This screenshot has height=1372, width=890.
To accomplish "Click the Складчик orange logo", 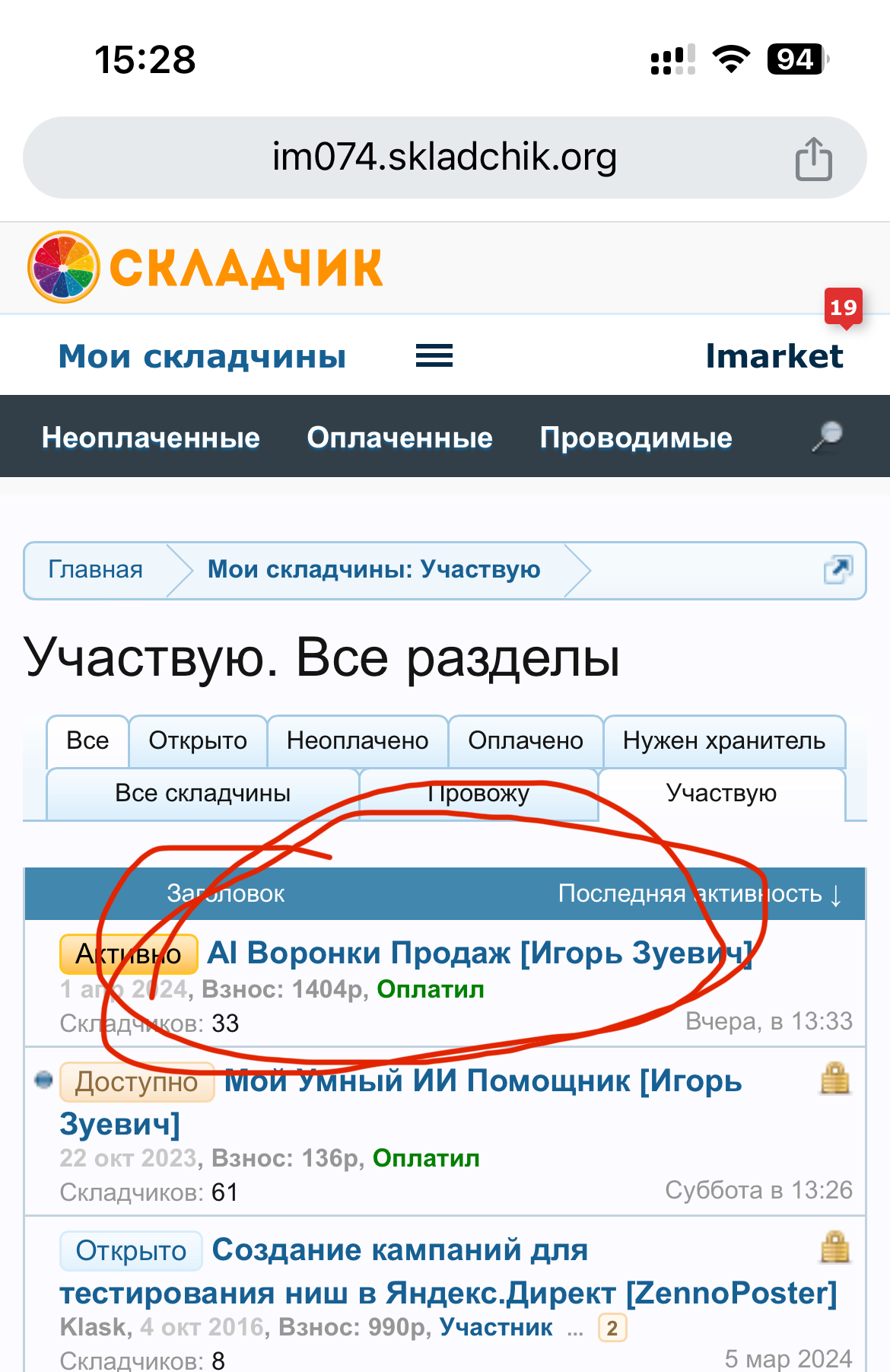I will click(205, 267).
